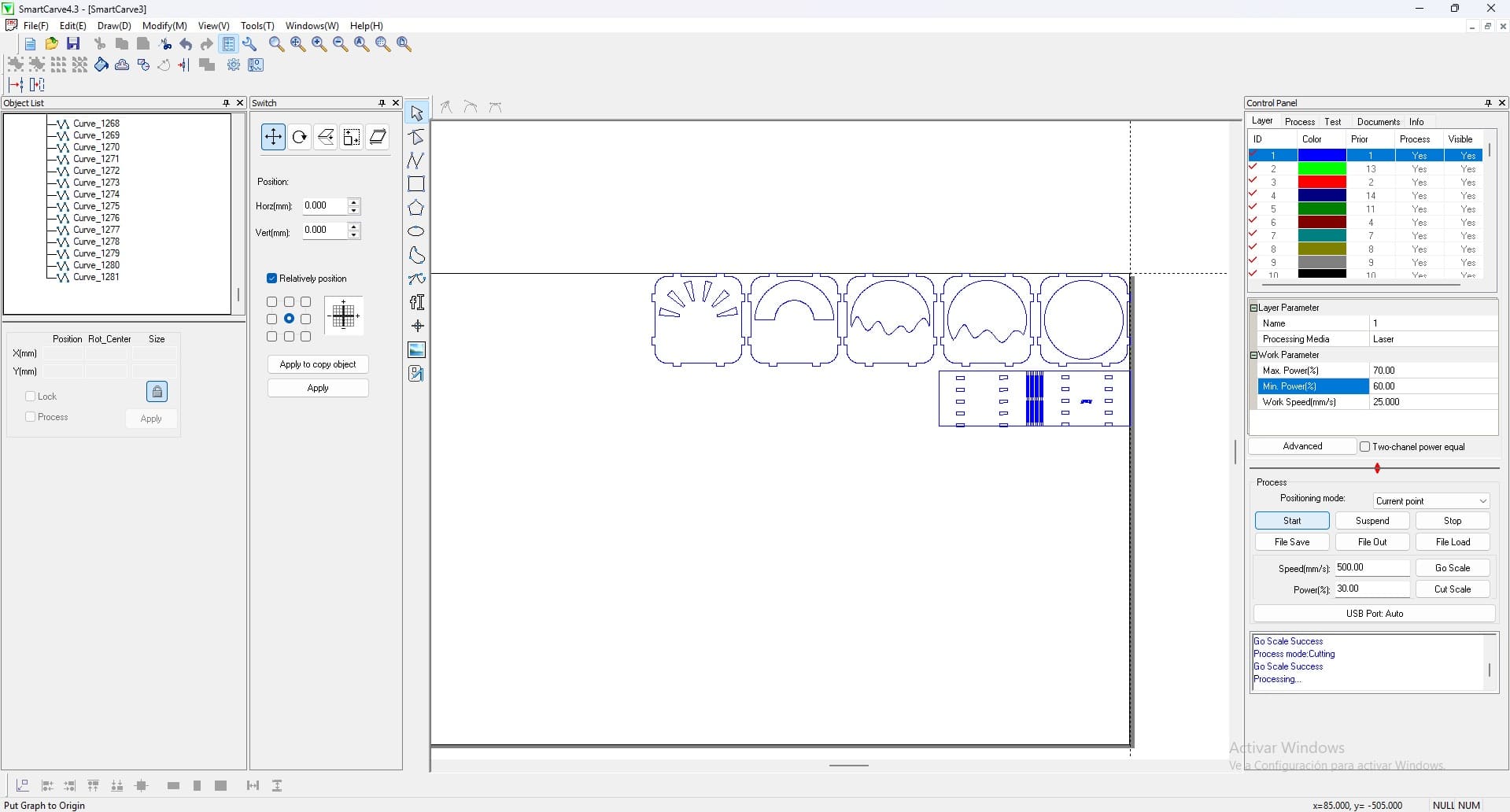Click the zoom in magnifier icon
Image resolution: width=1510 pixels, height=812 pixels.
[319, 44]
